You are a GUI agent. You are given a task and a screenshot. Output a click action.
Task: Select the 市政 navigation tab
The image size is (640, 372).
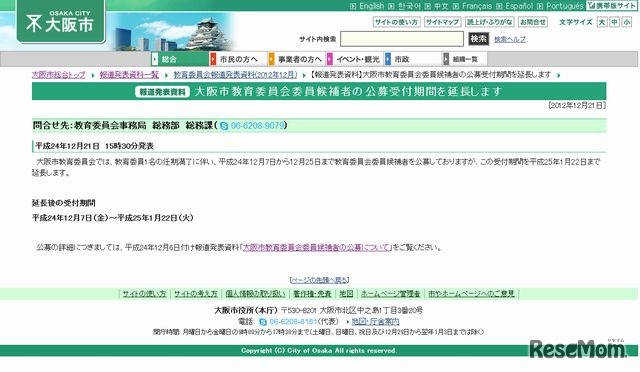click(x=413, y=59)
